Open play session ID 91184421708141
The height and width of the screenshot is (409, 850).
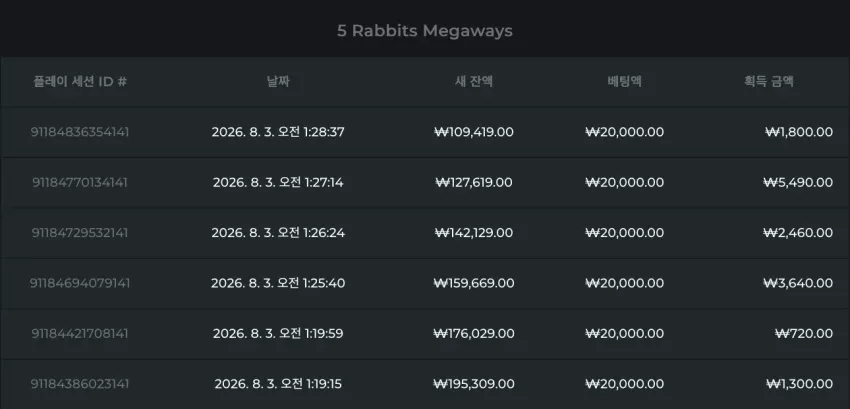click(80, 333)
